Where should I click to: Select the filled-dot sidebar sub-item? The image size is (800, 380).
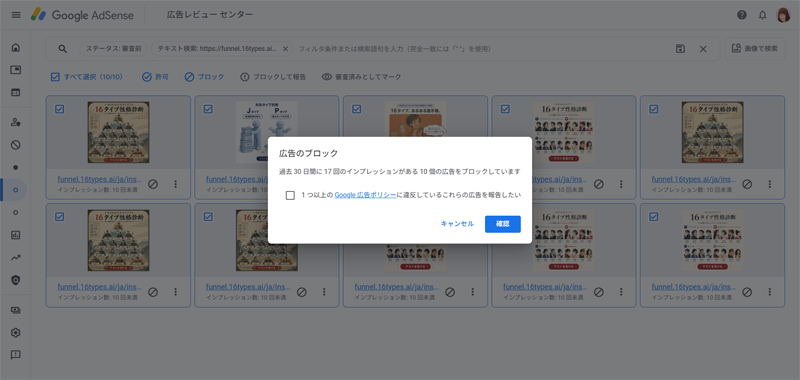pos(16,167)
